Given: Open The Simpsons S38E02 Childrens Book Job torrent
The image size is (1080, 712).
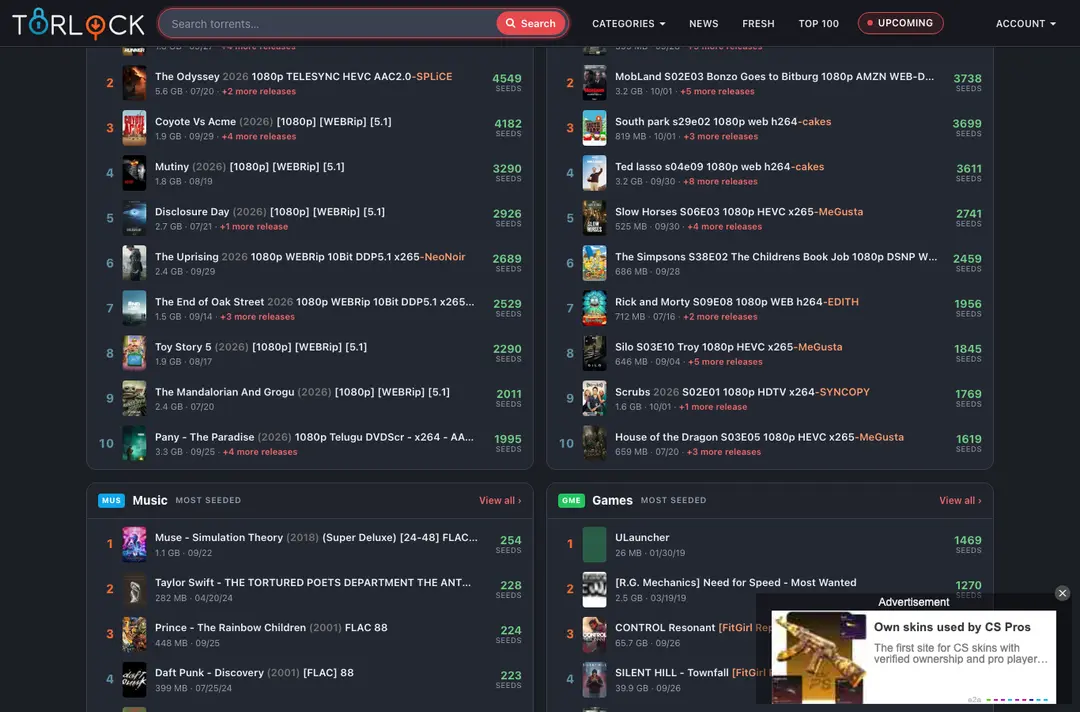Looking at the screenshot, I should click(x=776, y=257).
